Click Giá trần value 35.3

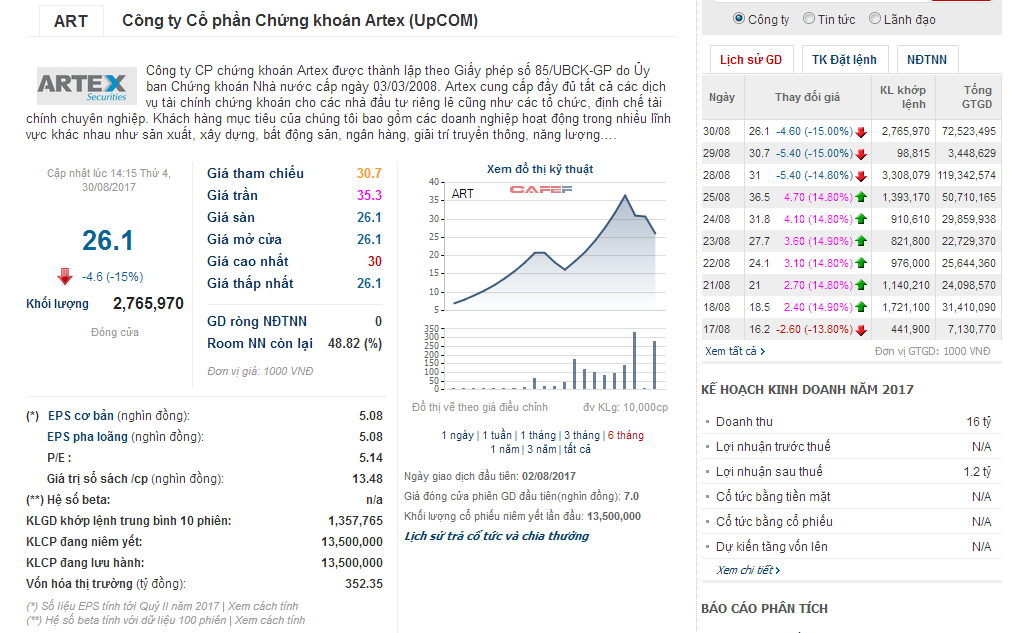[x=369, y=196]
